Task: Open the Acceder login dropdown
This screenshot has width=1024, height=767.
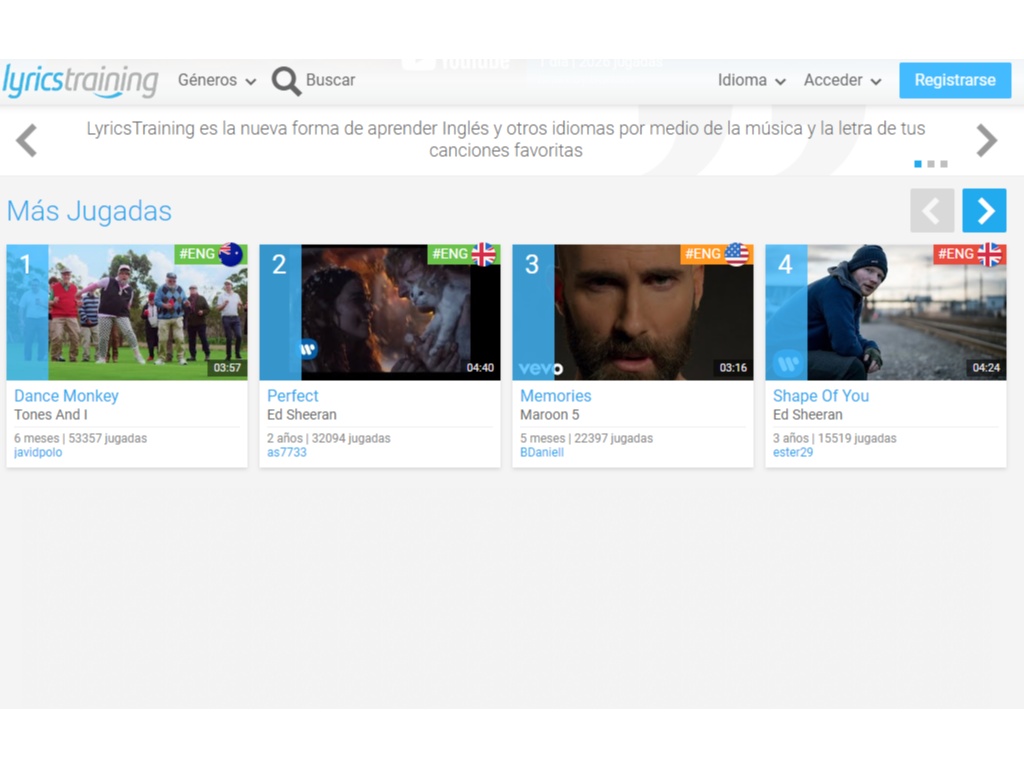Action: (842, 80)
